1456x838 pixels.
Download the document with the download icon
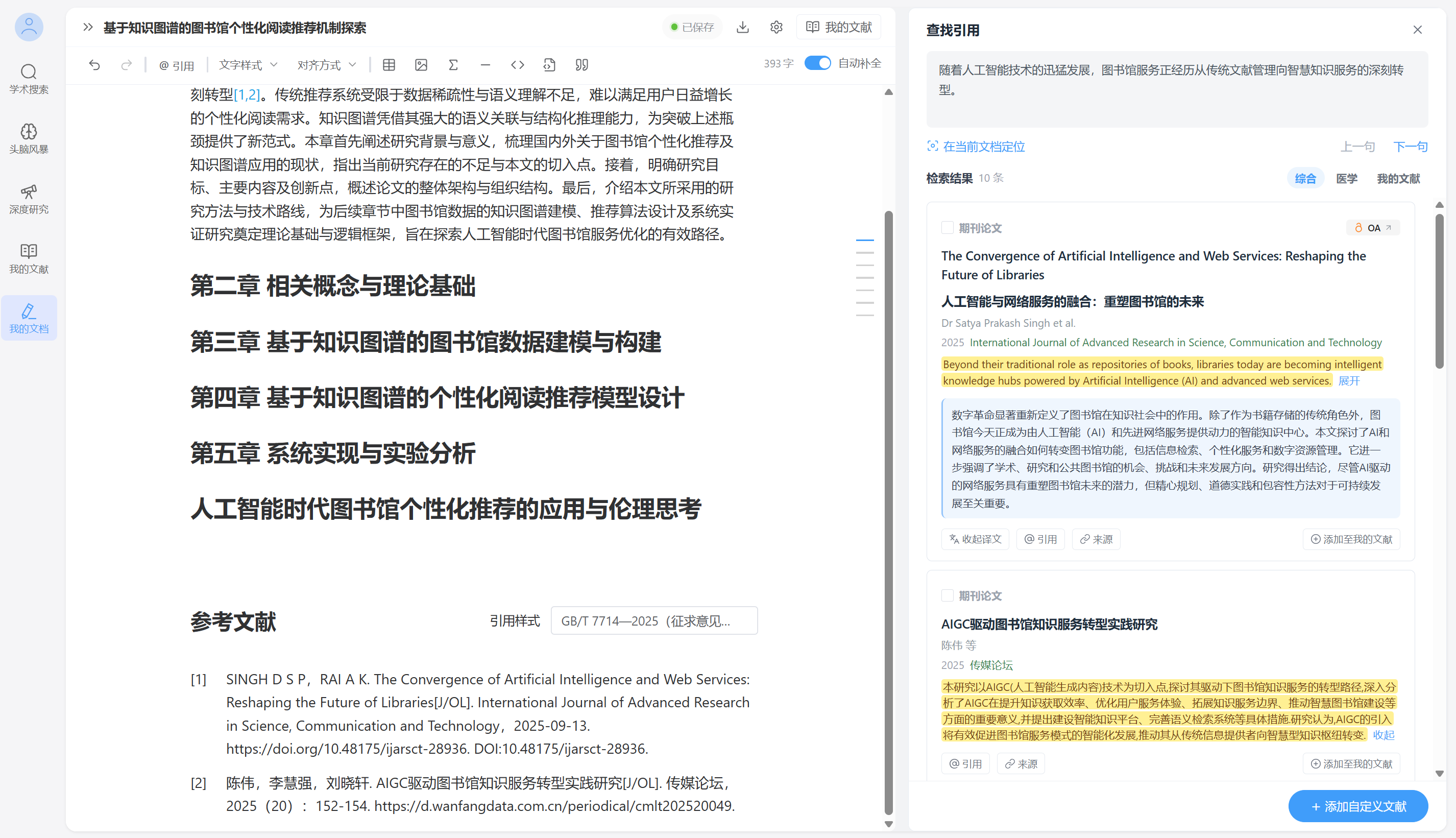(x=743, y=27)
